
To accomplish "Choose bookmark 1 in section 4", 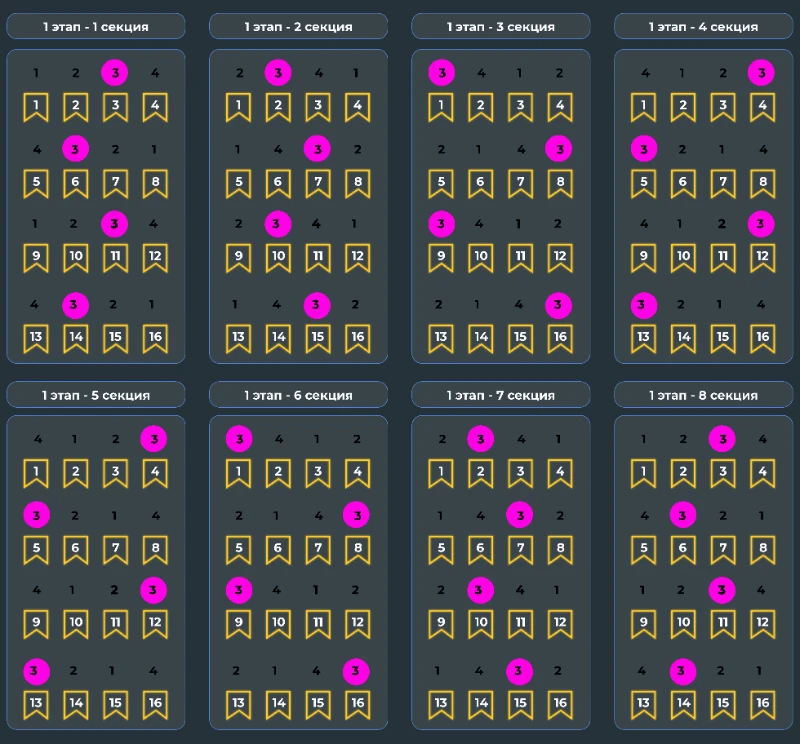I will pos(643,107).
